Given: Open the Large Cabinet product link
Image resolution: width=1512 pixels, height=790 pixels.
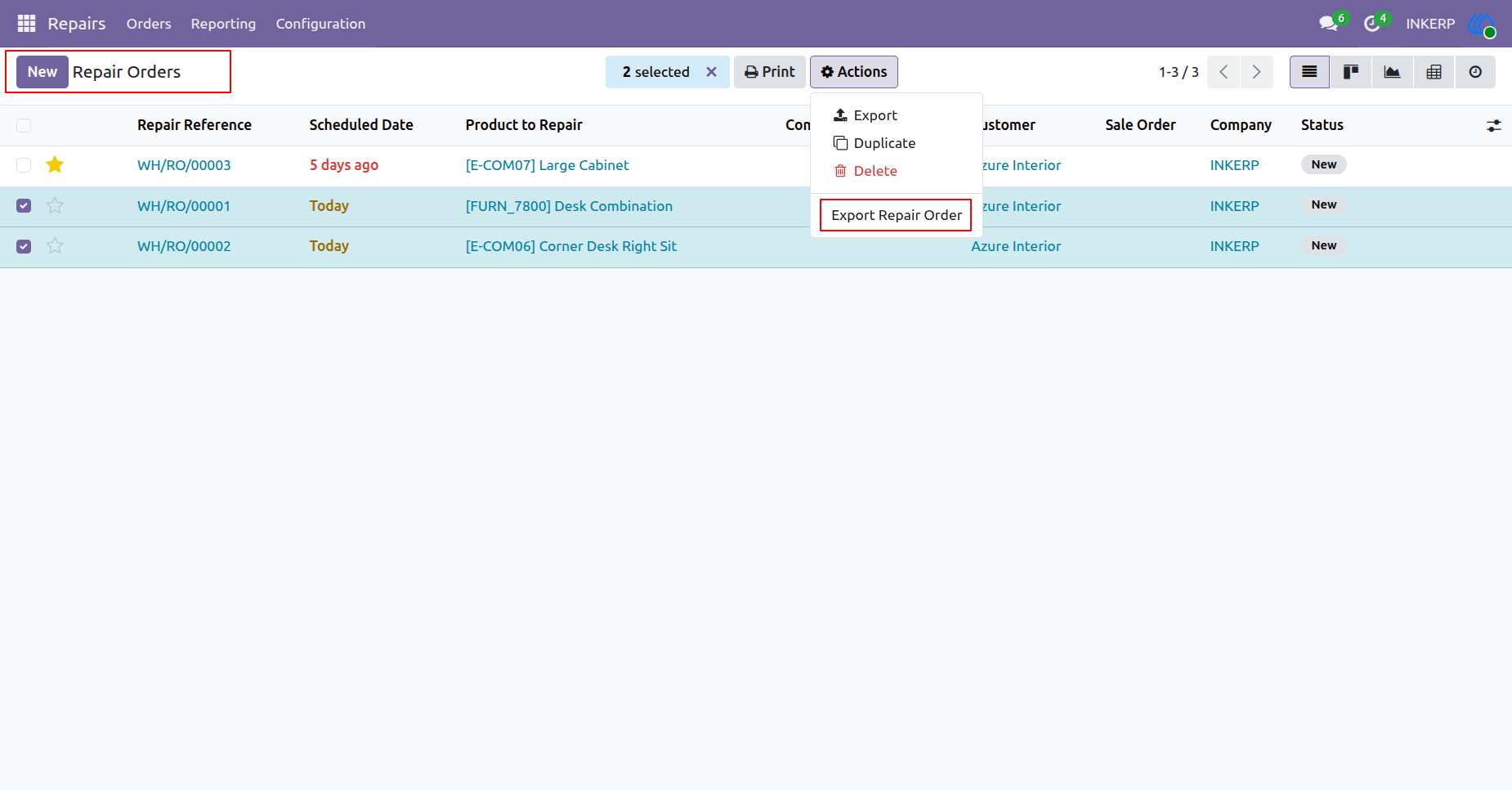Looking at the screenshot, I should point(547,165).
